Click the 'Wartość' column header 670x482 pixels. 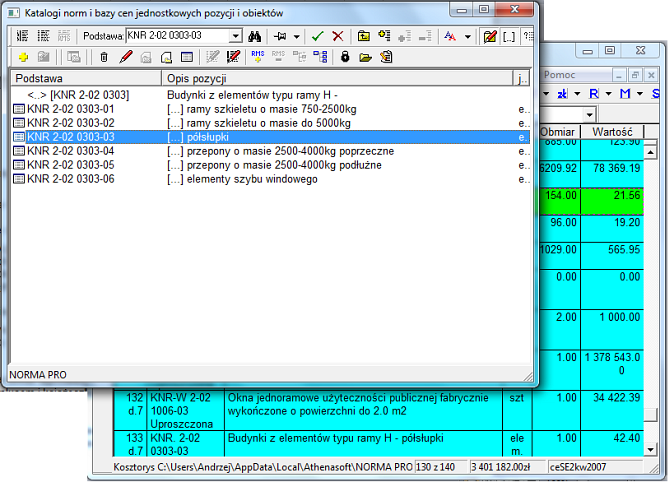[610, 133]
